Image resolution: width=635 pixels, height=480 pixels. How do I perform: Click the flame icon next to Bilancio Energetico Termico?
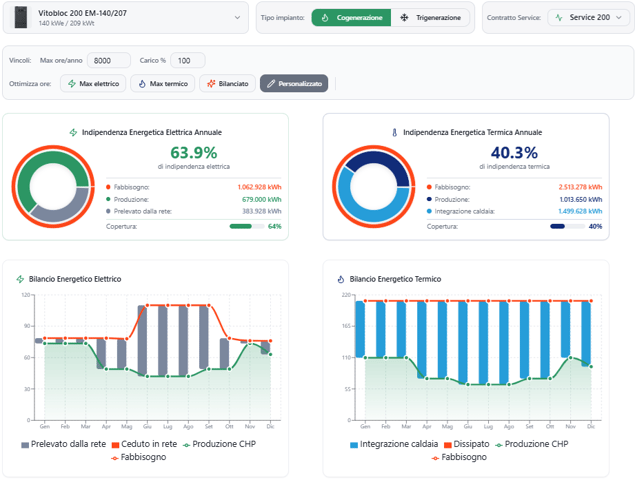click(x=341, y=279)
